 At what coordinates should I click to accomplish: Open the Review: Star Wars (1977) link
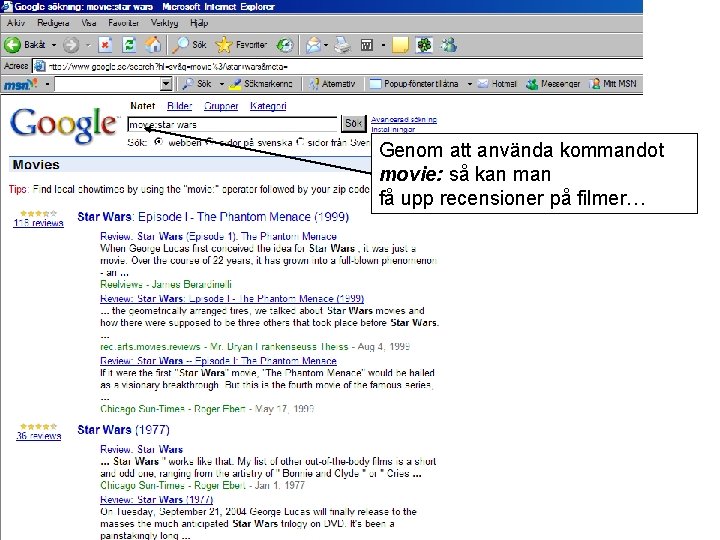click(157, 499)
